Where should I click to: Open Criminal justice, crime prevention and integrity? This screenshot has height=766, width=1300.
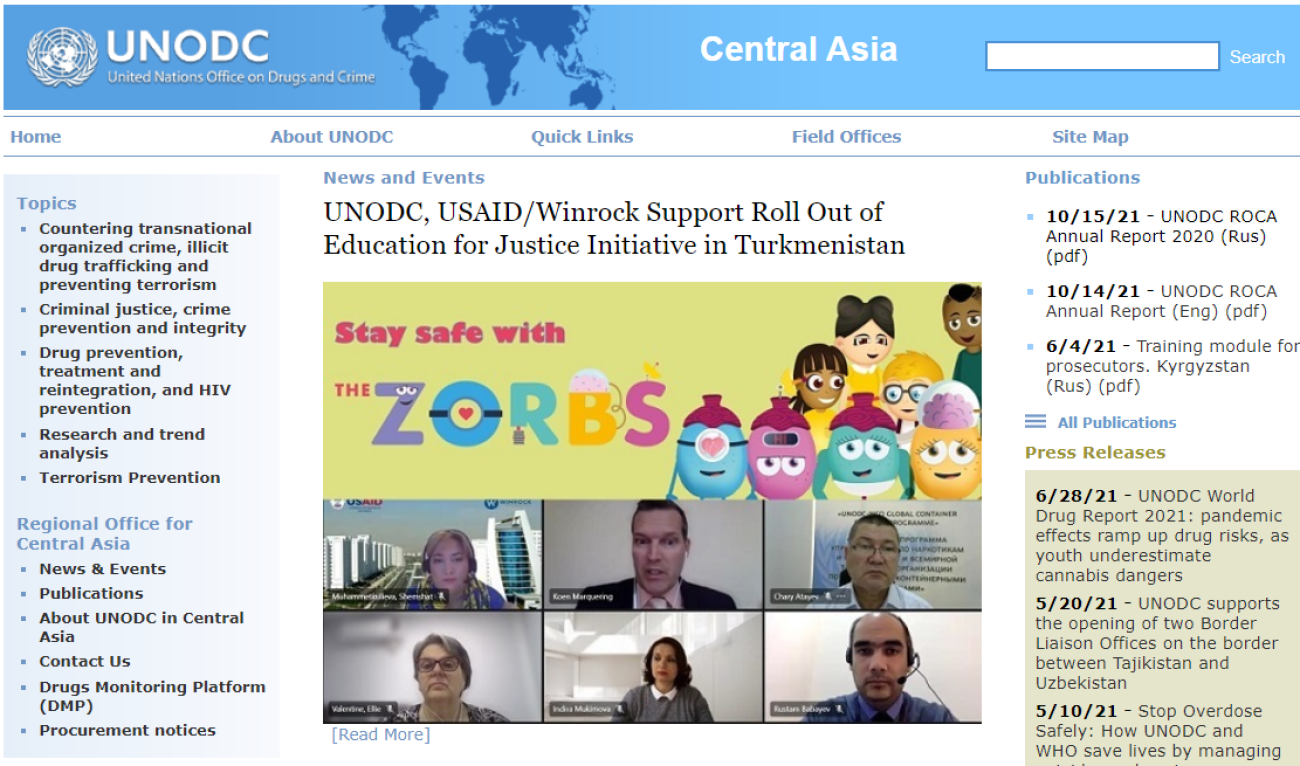tap(142, 319)
